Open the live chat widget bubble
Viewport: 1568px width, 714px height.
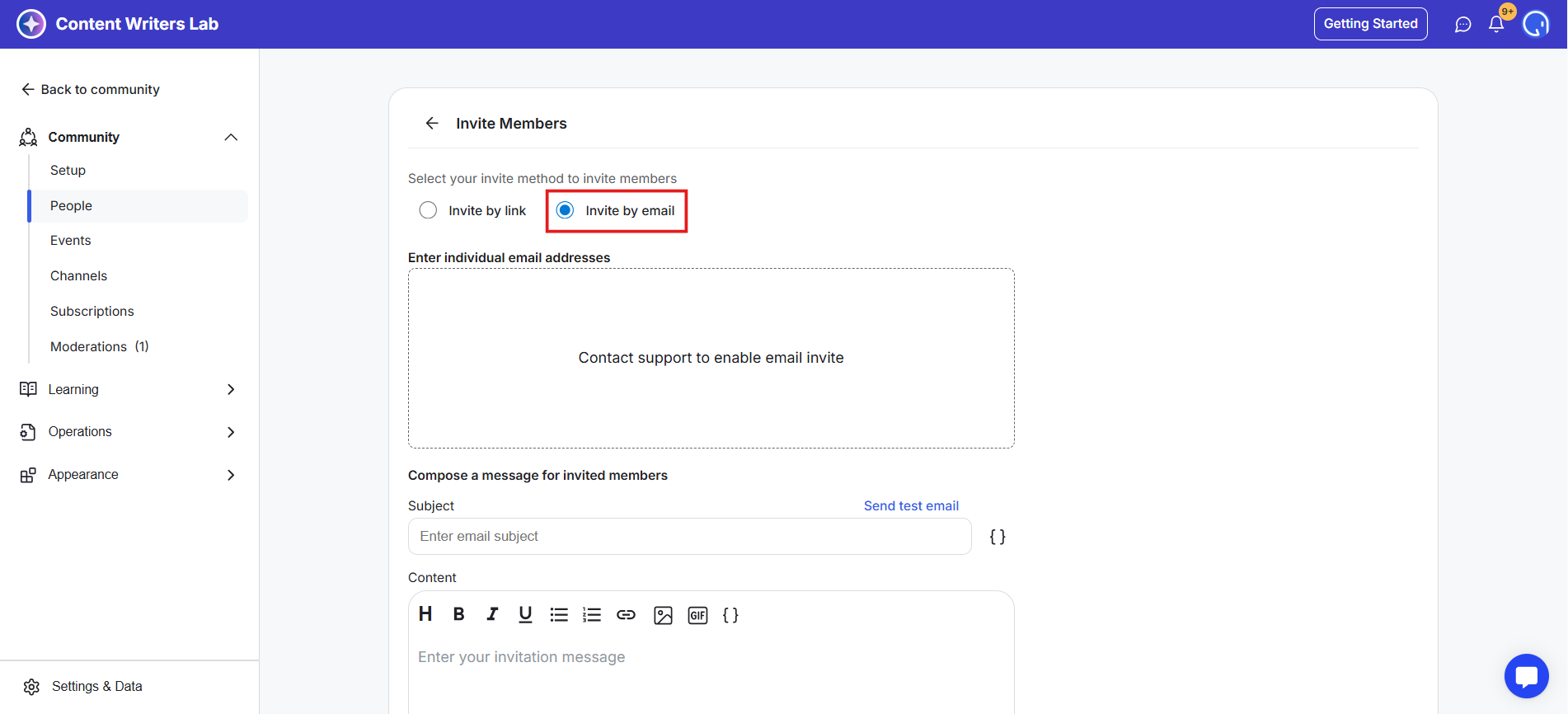click(x=1526, y=676)
